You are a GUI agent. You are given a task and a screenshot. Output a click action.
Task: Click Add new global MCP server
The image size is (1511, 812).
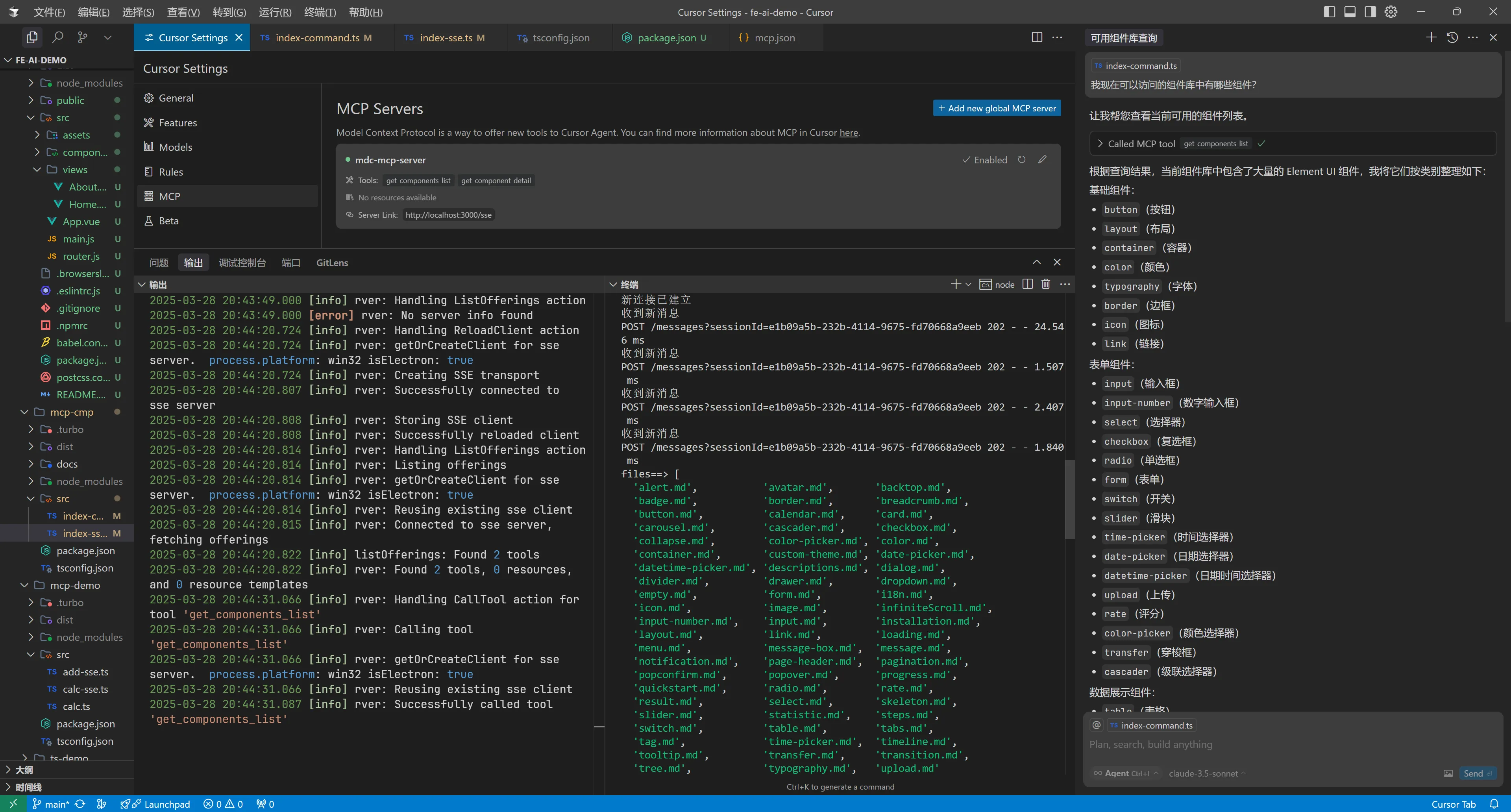point(997,108)
